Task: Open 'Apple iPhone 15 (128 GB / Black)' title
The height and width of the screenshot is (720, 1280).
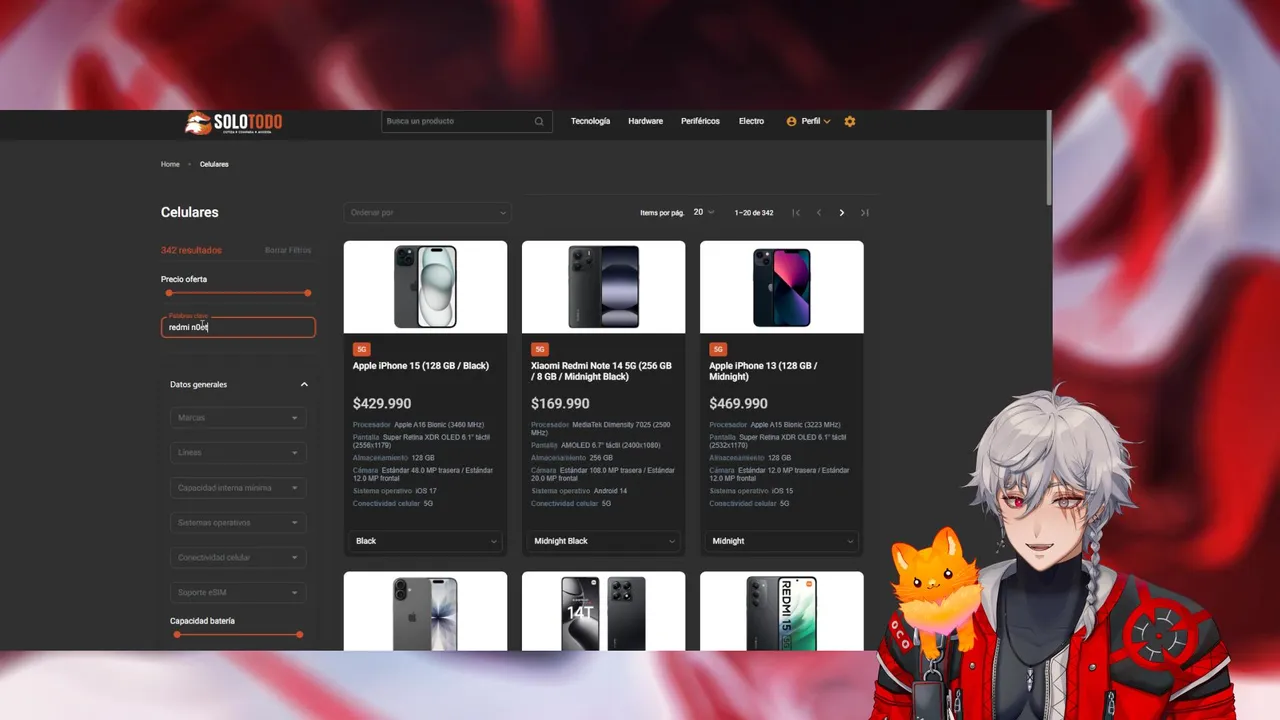Action: [421, 366]
